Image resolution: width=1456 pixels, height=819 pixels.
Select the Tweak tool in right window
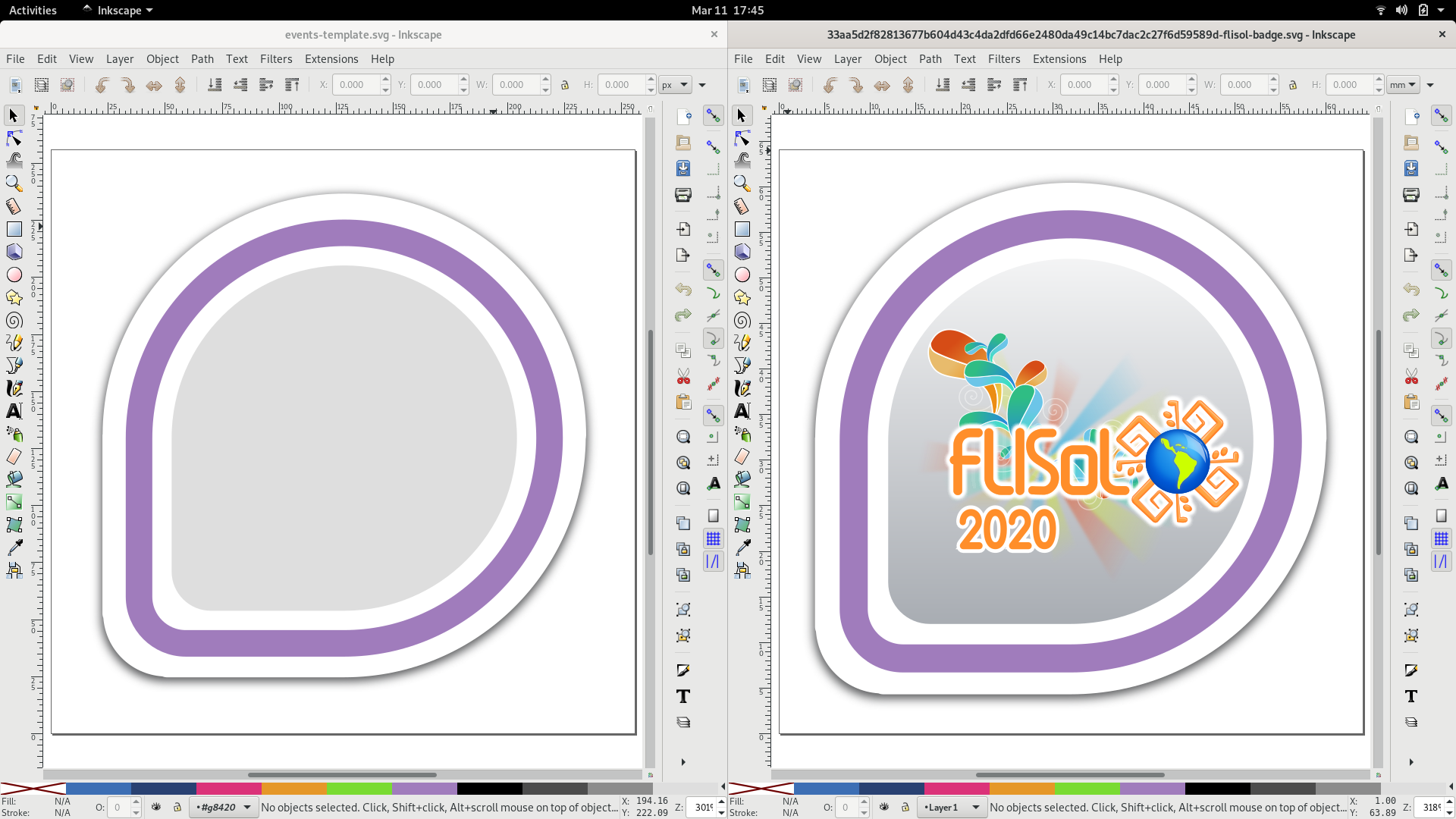(x=742, y=161)
